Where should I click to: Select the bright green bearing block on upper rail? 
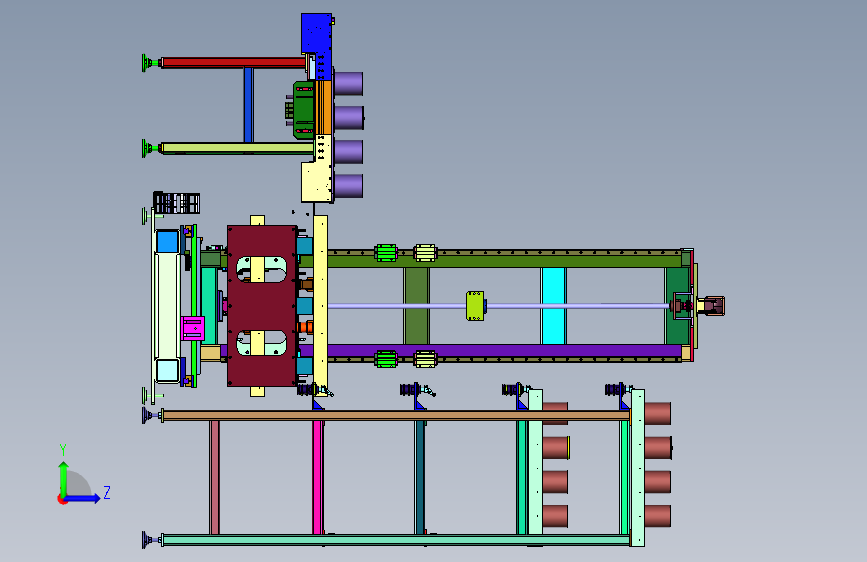click(386, 253)
